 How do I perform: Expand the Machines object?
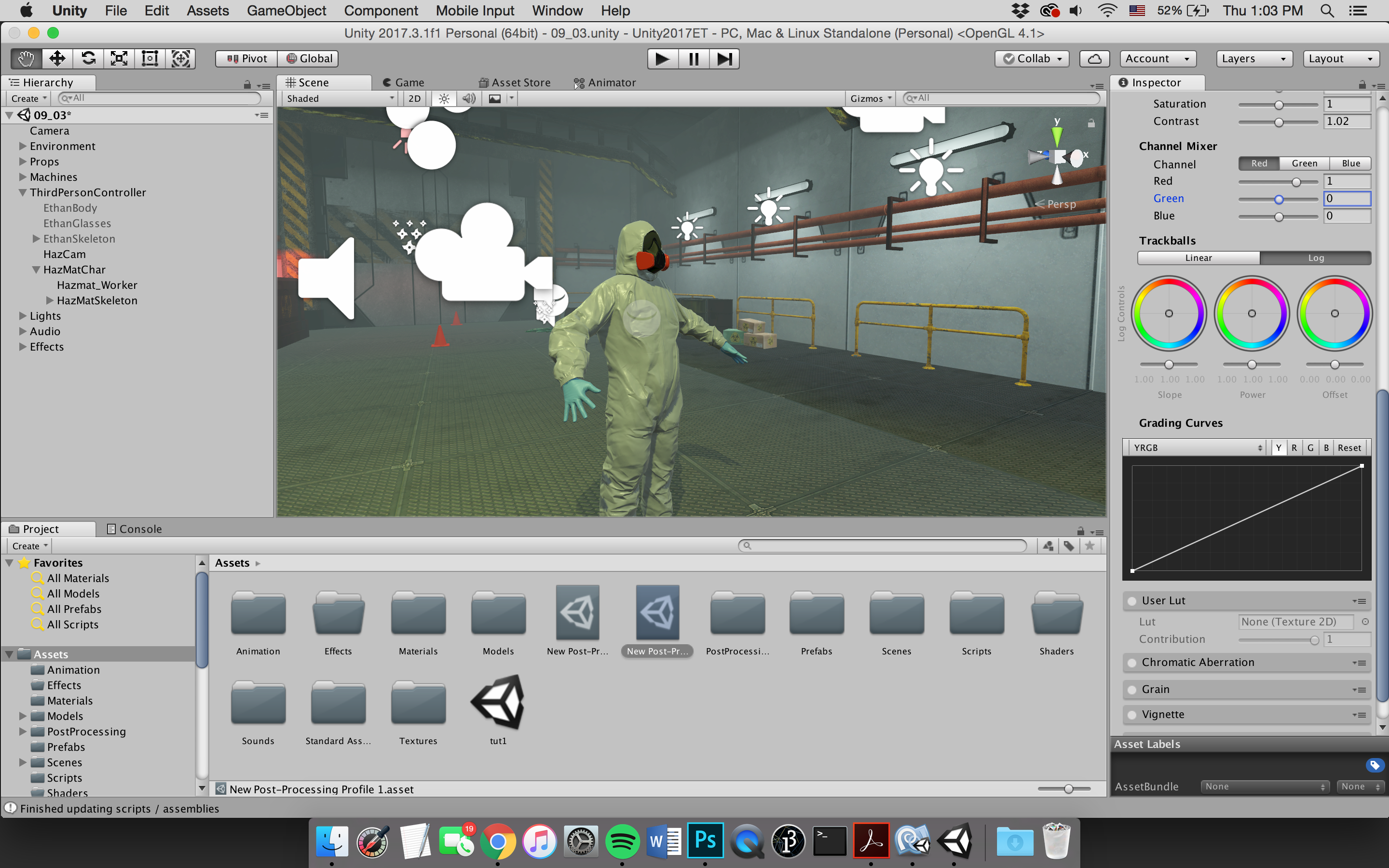[23, 177]
